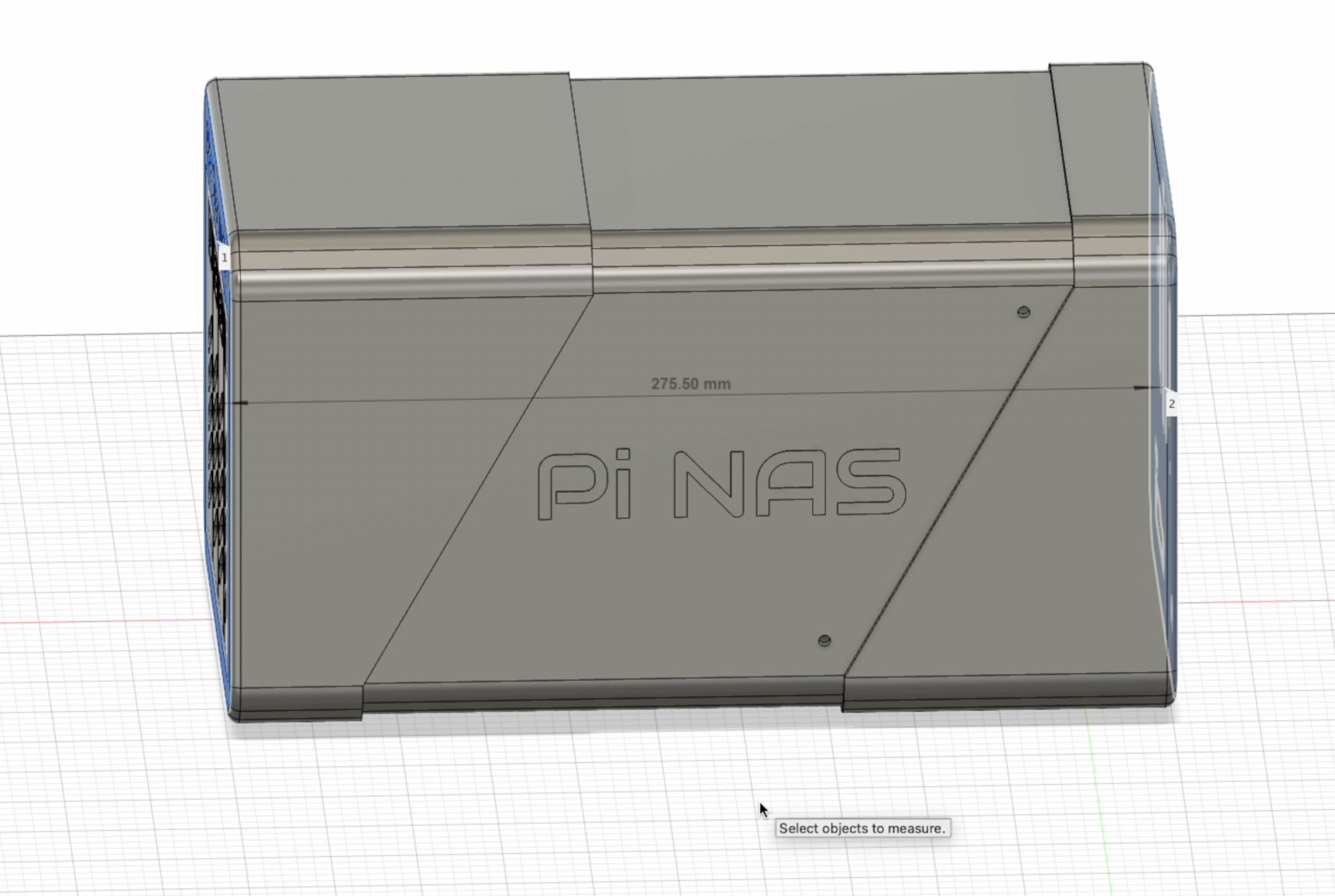Click the "Select objects to measure" tooltip
The image size is (1335, 896).
[863, 828]
